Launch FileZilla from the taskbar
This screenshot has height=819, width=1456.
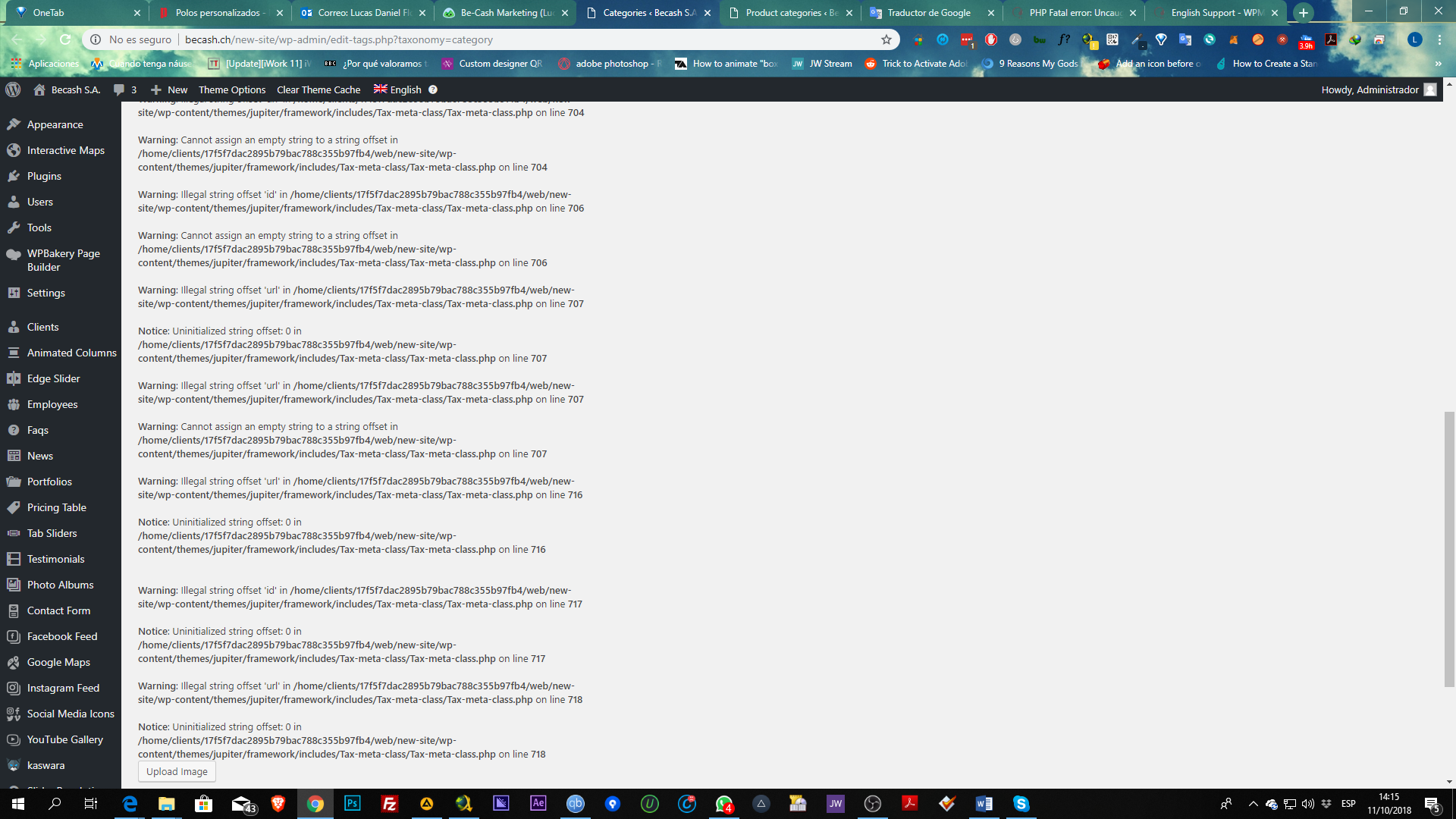(x=390, y=803)
